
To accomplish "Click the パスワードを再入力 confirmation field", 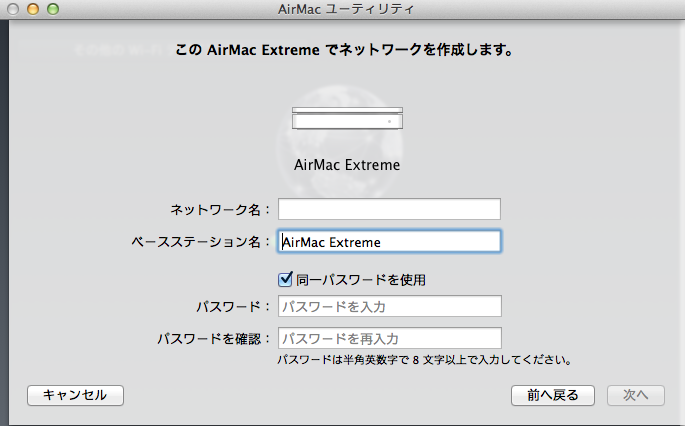I will tap(388, 338).
